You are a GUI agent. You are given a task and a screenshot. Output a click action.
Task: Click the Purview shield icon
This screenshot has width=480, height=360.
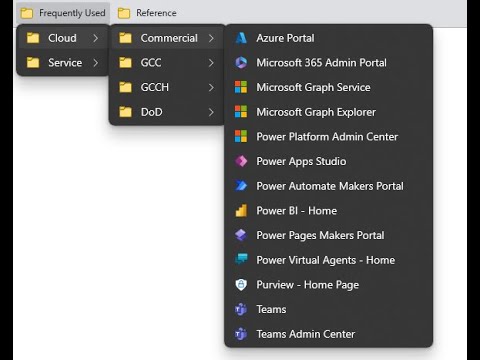coord(241,285)
